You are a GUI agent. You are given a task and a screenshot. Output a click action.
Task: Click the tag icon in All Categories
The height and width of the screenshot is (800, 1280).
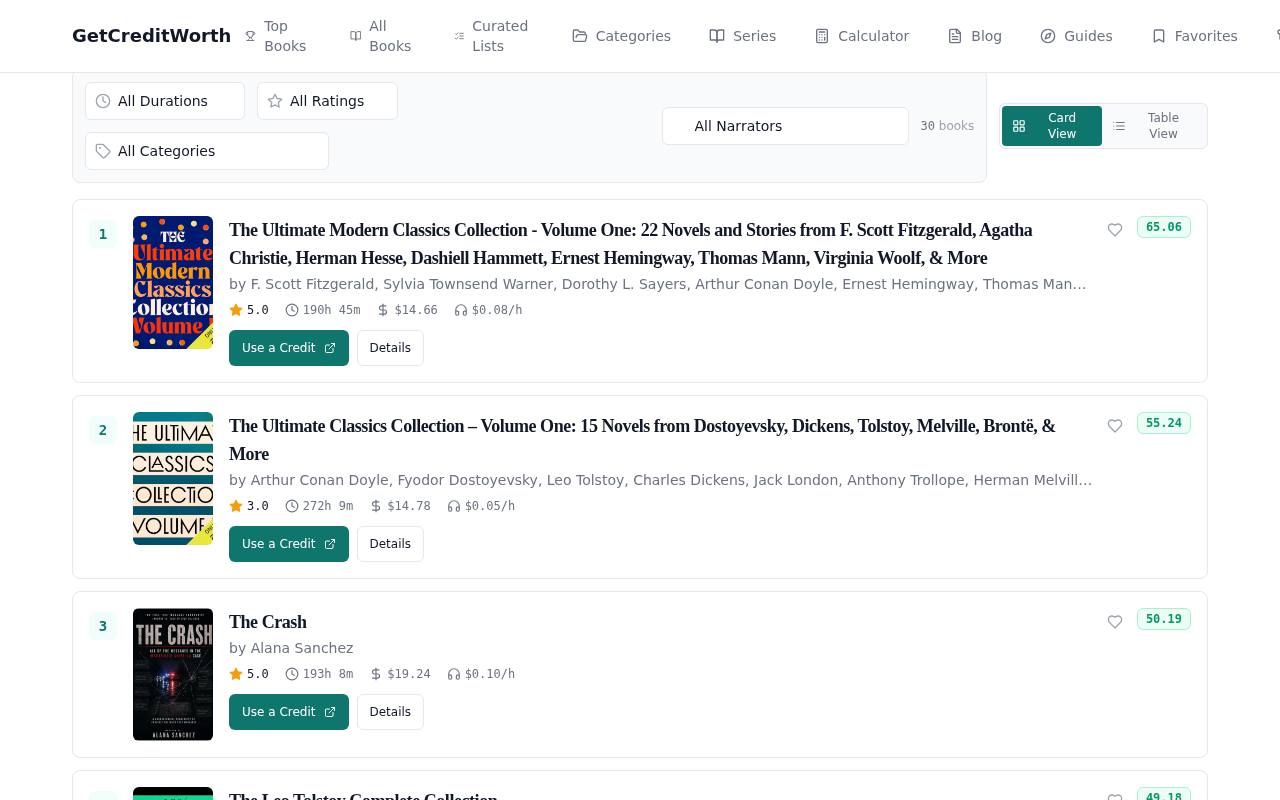pyautogui.click(x=103, y=151)
